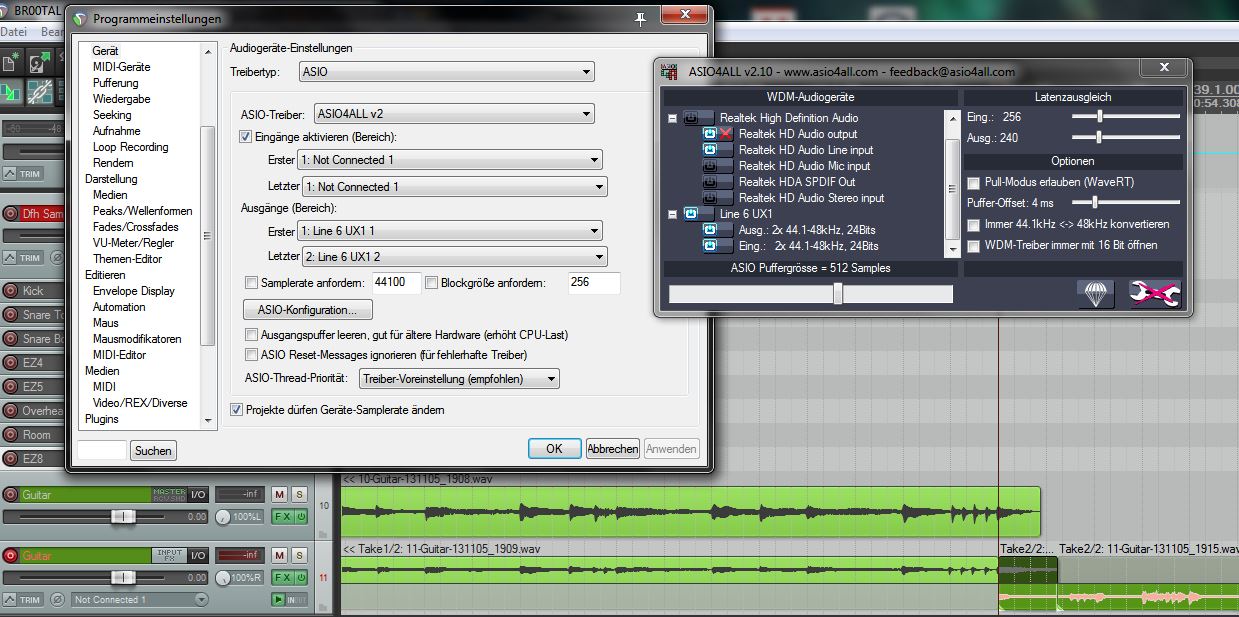The width and height of the screenshot is (1239, 617).
Task: Click the ASIO4ALL parachute safe-defaults icon
Action: (1096, 293)
